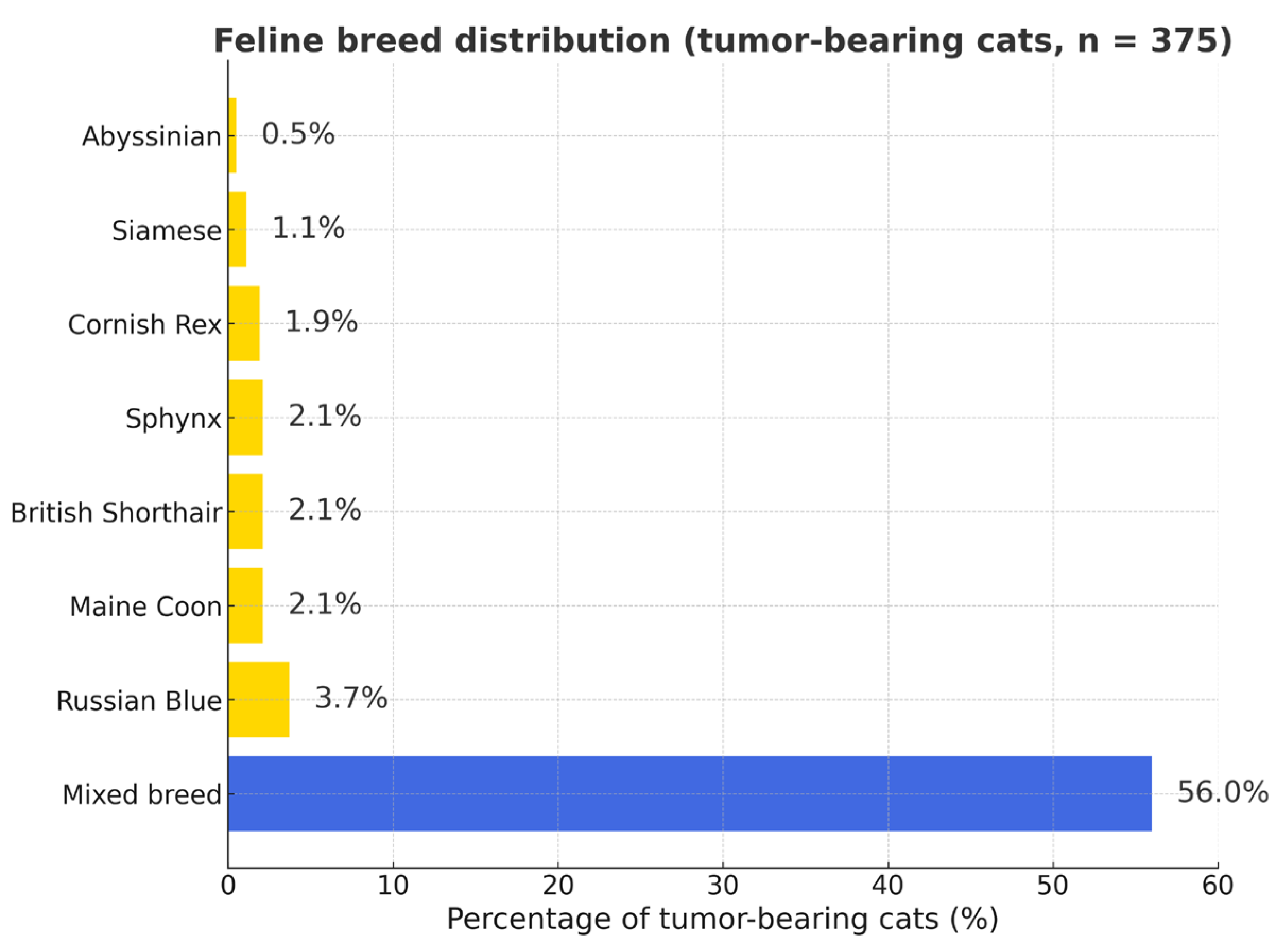
Task: Click the Mixed breed axis label
Action: [142, 795]
